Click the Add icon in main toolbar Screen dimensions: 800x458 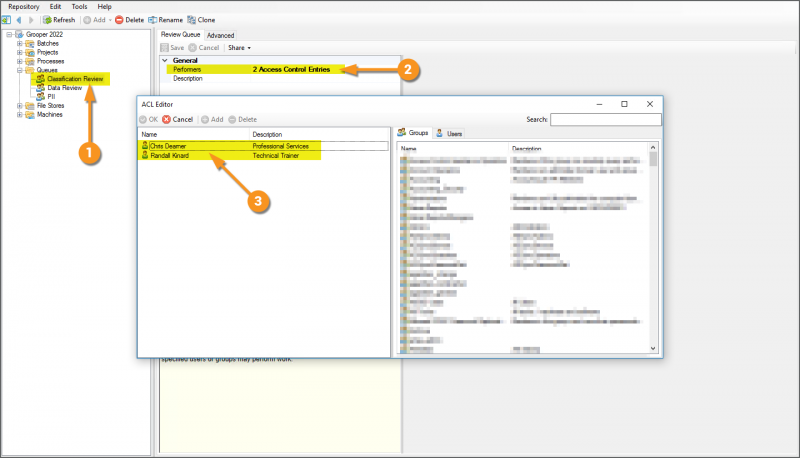(x=87, y=20)
